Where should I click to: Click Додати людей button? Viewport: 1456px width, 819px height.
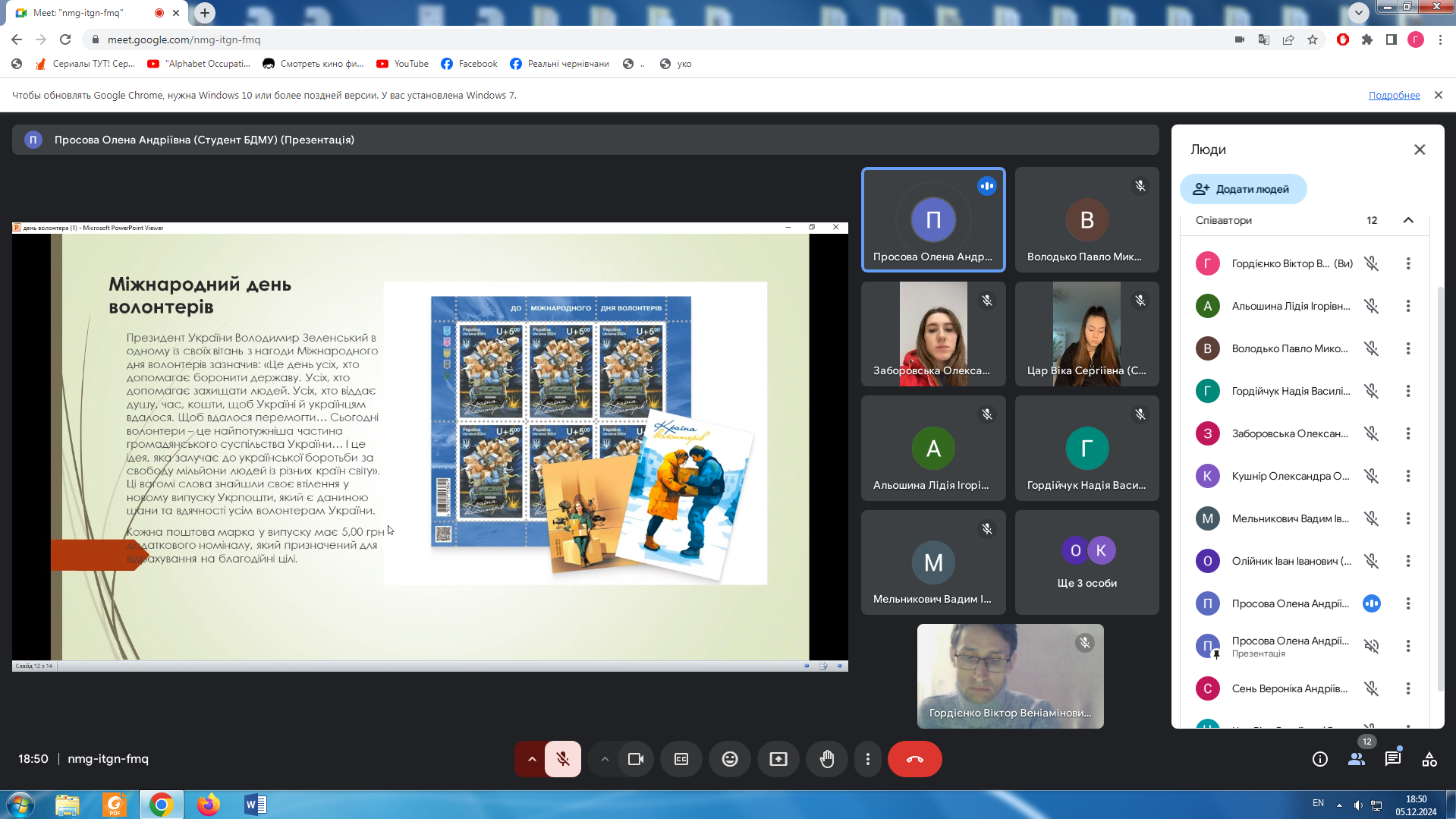pos(1243,189)
